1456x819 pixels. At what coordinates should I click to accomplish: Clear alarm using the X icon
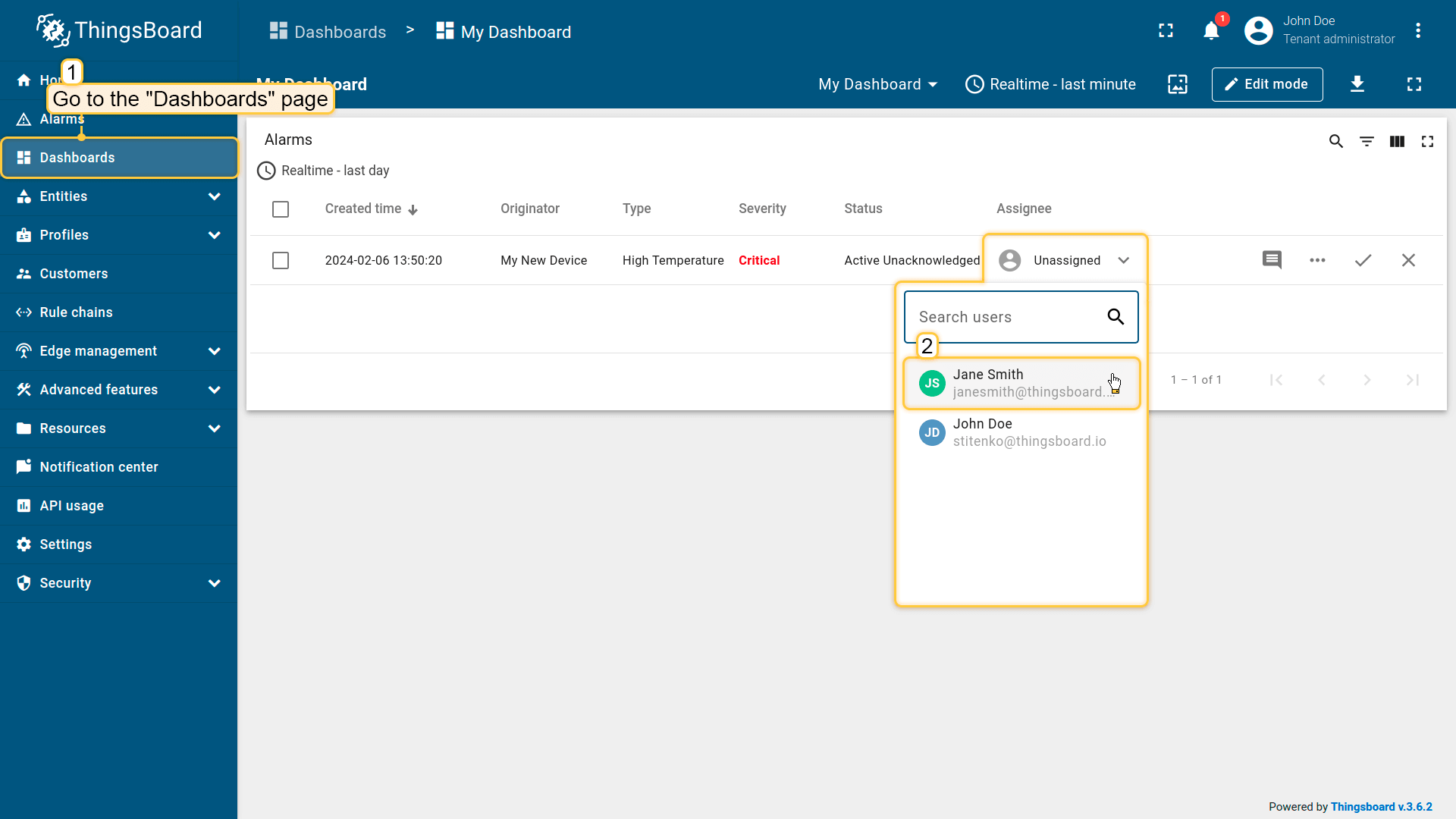click(x=1408, y=260)
